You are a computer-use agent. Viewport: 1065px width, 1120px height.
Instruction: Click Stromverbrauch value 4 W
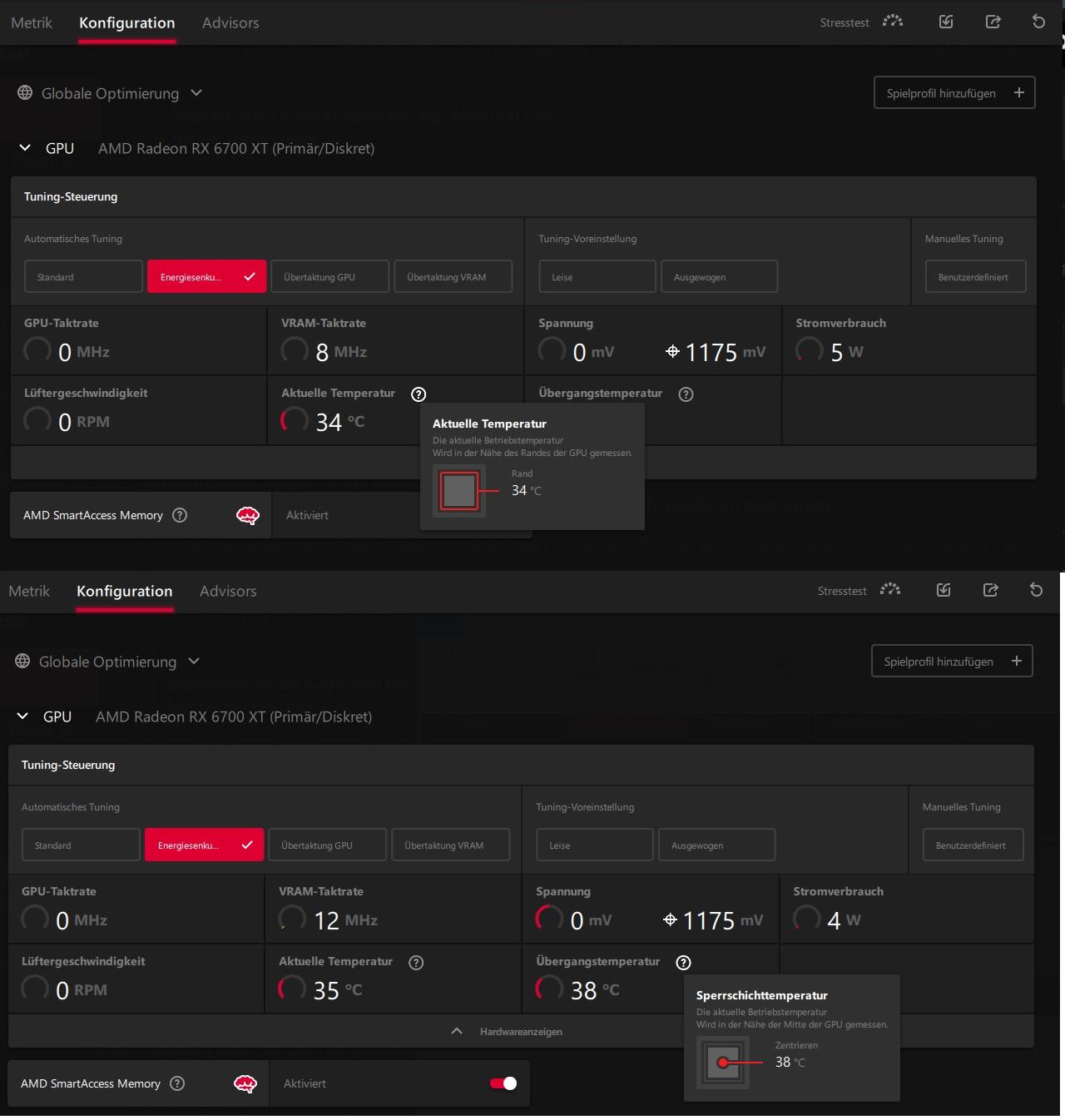click(844, 920)
